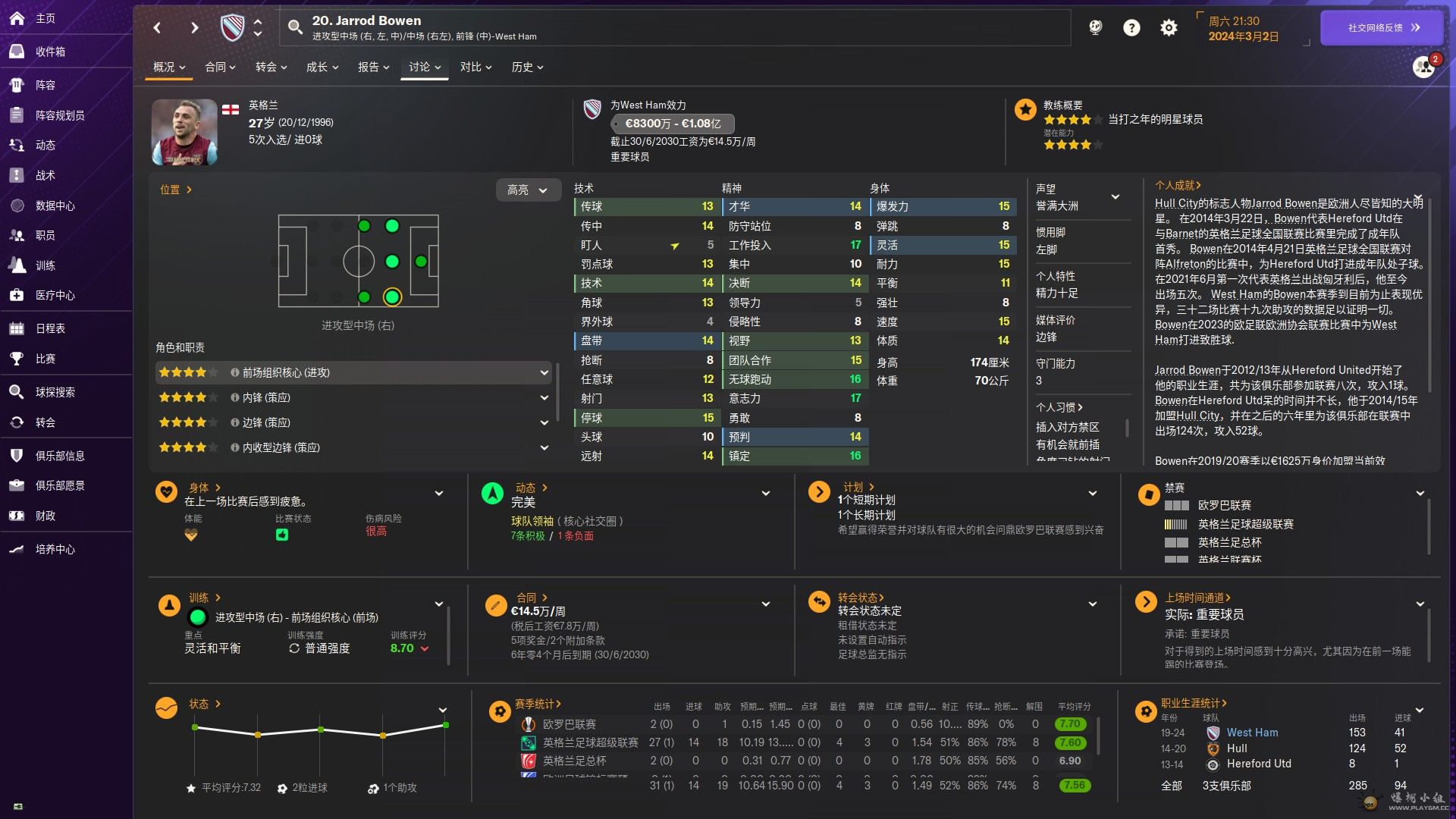Open the 主页 home sidebar icon
The height and width of the screenshot is (819, 1456).
17,18
